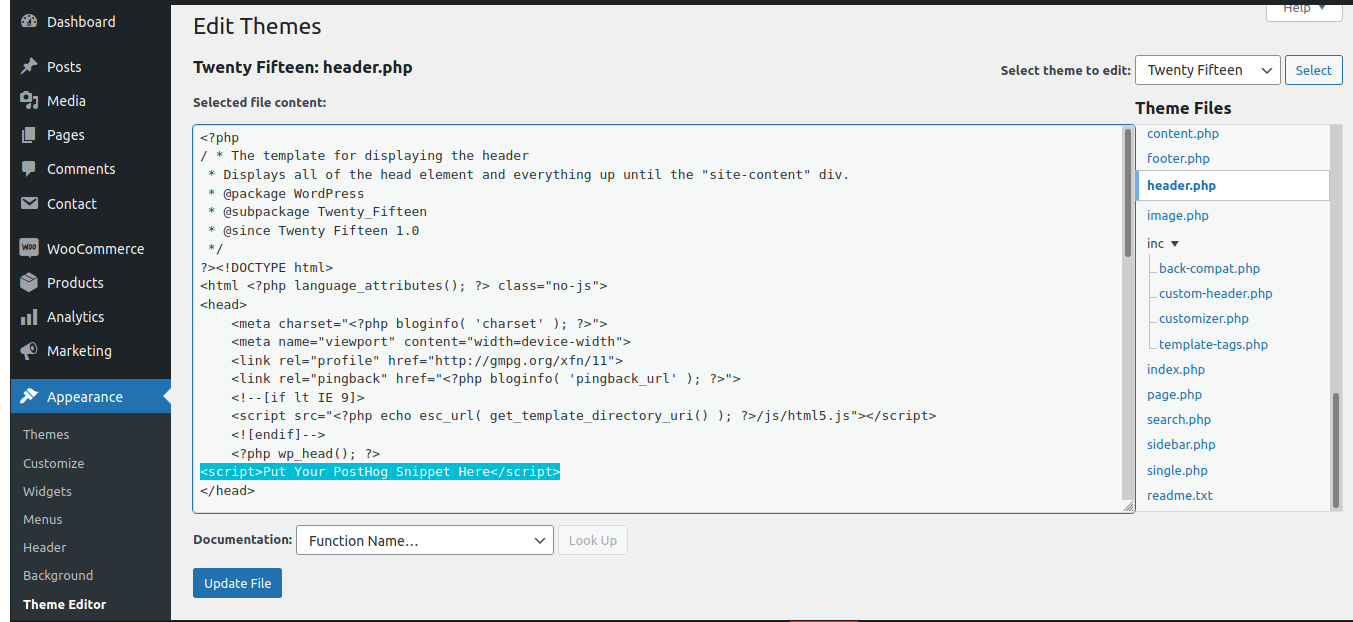Click the Dashboard gauge icon
Screen dimensions: 1353x622
[x=28, y=21]
